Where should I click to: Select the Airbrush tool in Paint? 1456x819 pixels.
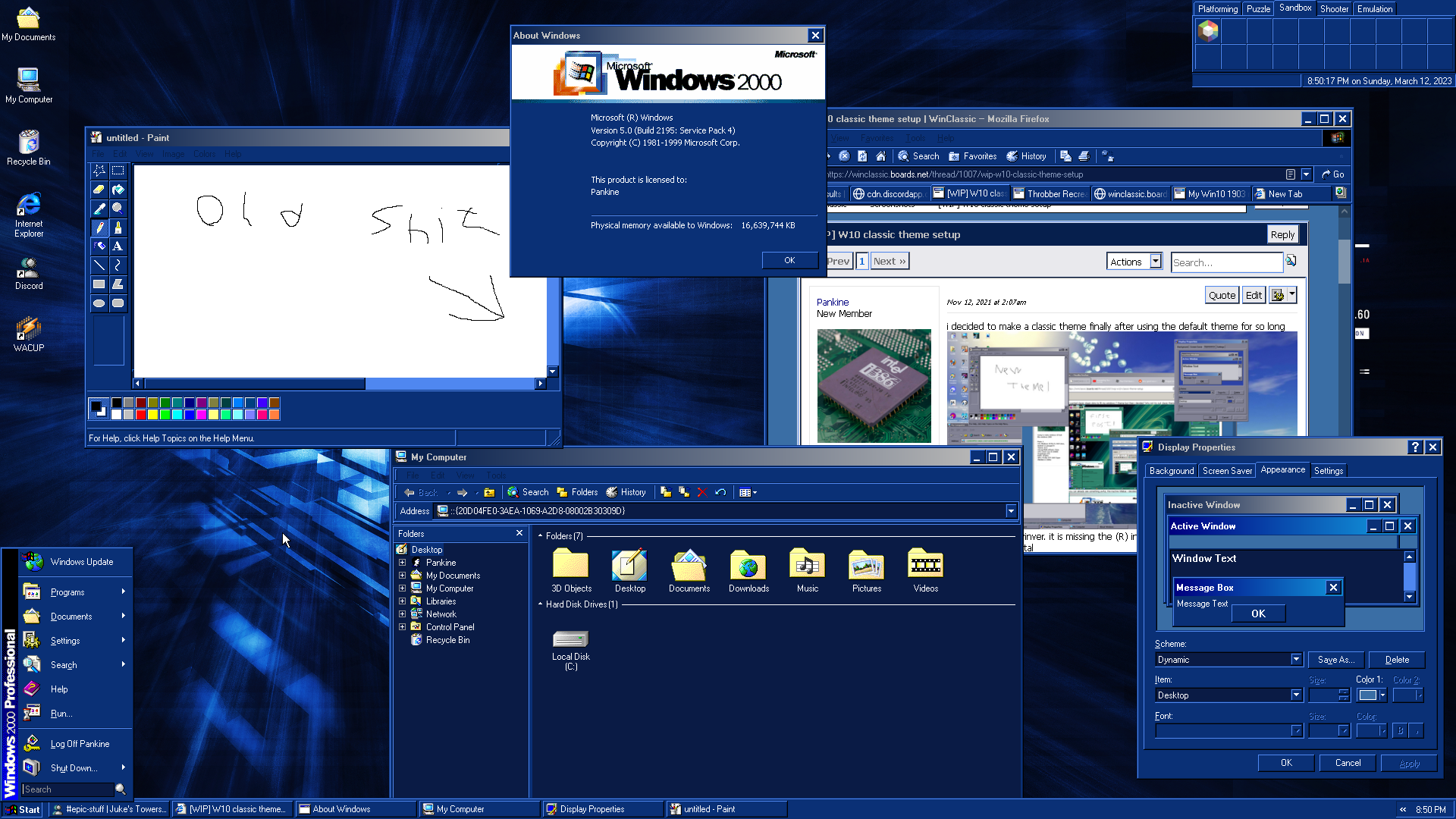pos(99,246)
